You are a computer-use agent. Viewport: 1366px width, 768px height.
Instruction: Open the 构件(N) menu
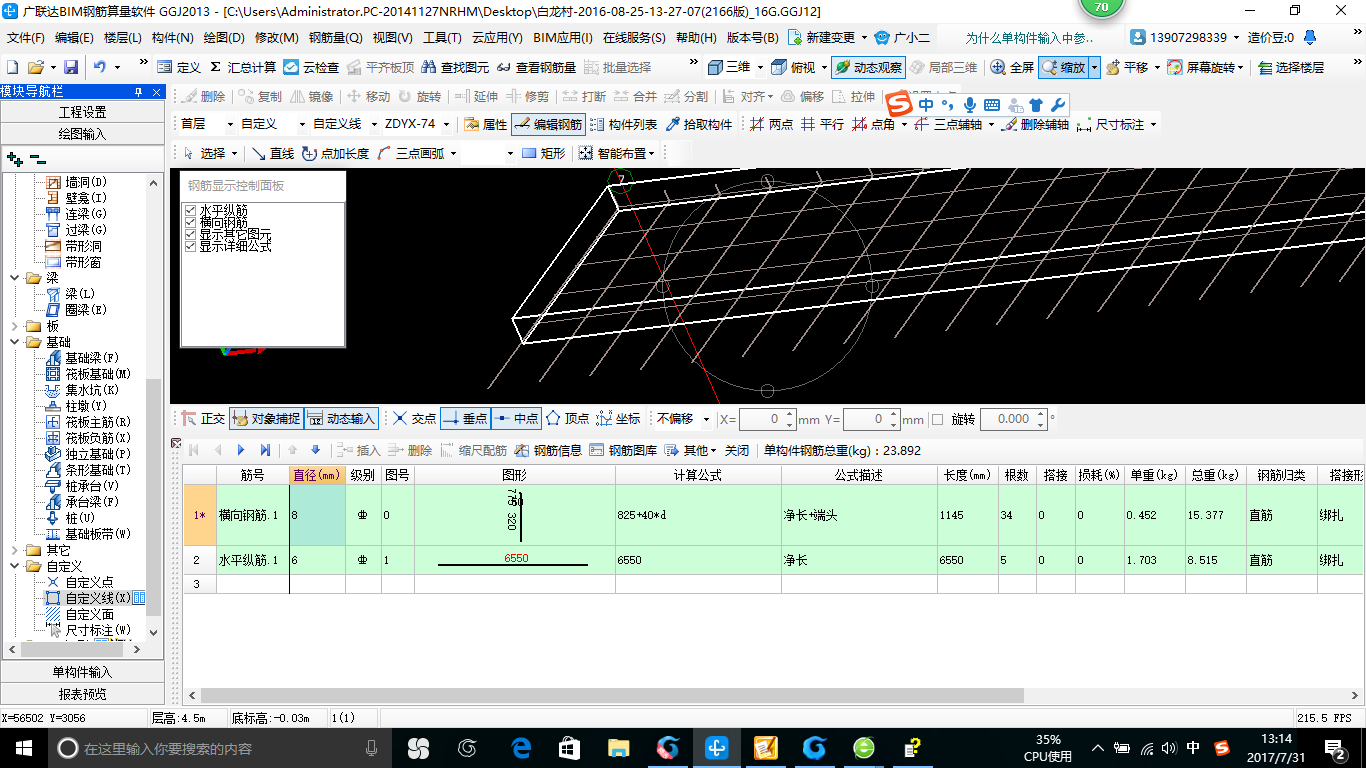pos(172,38)
